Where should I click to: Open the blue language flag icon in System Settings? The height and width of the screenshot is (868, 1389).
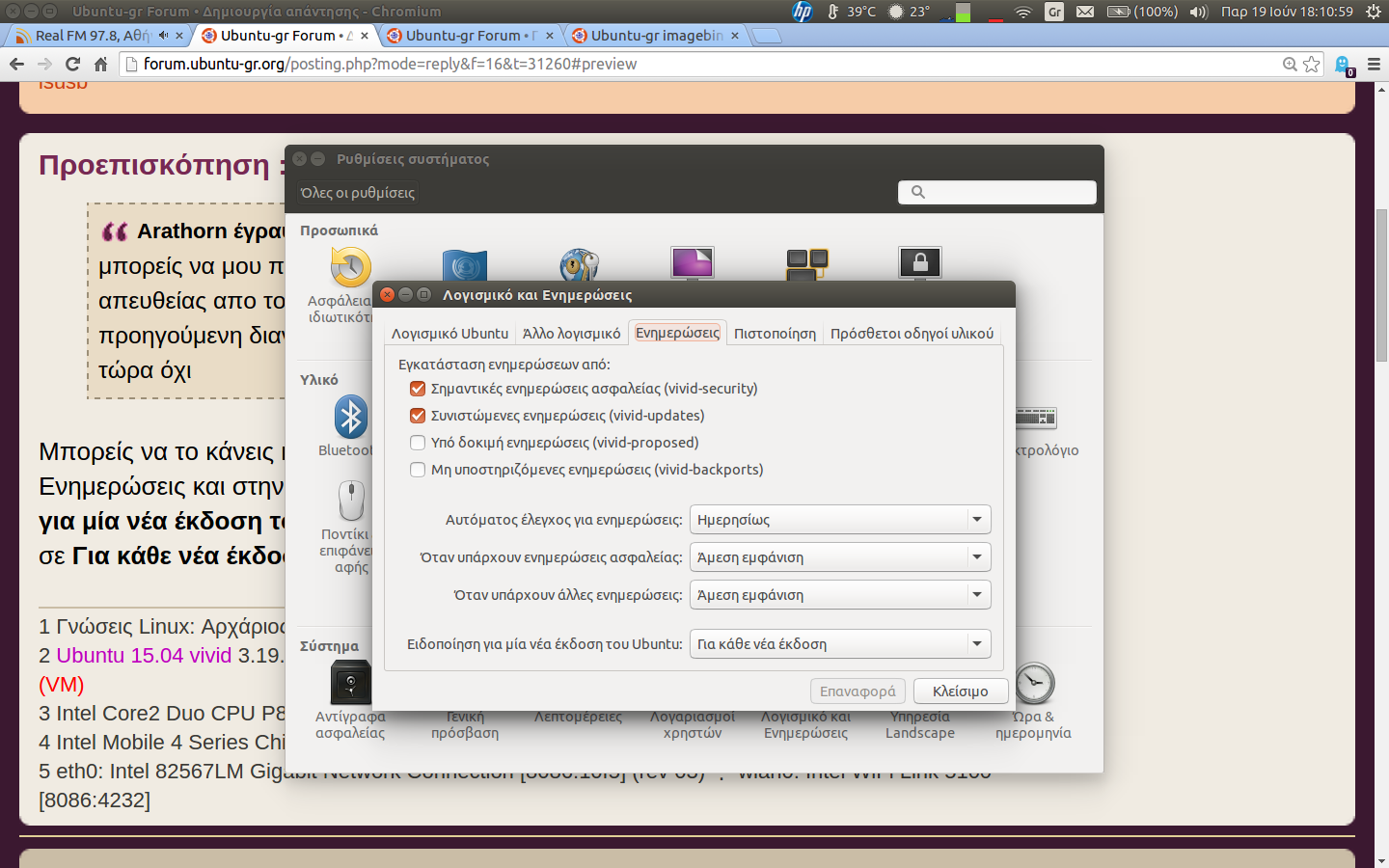coord(464,265)
